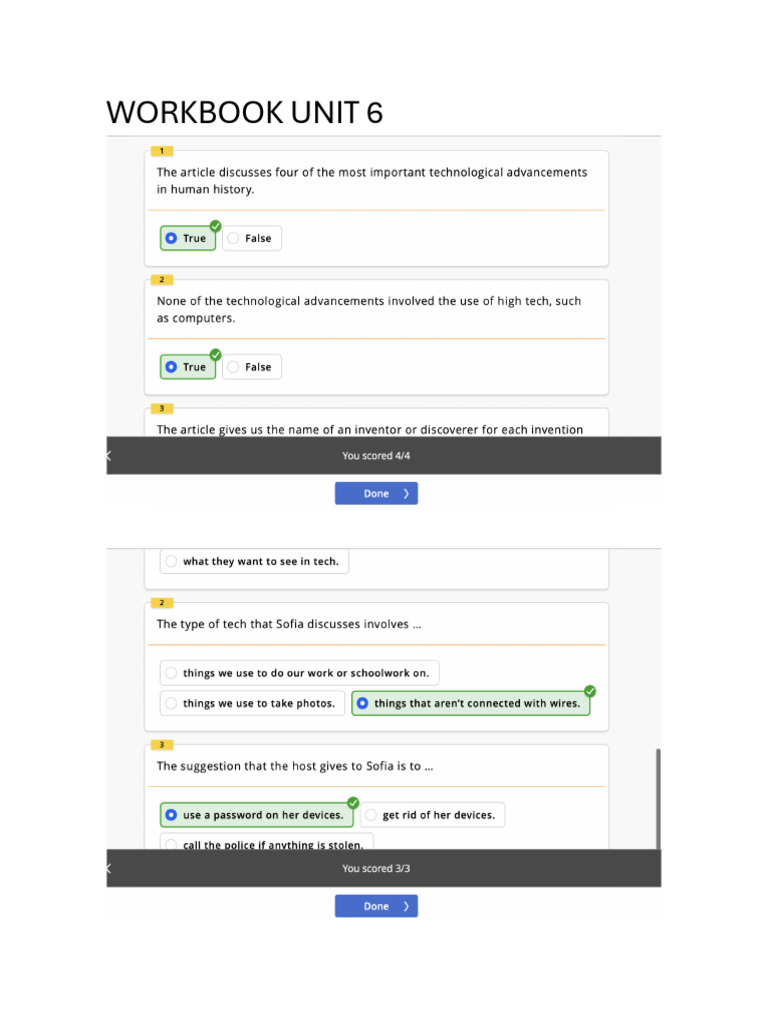Choose "things we use to take photos"

click(x=251, y=704)
